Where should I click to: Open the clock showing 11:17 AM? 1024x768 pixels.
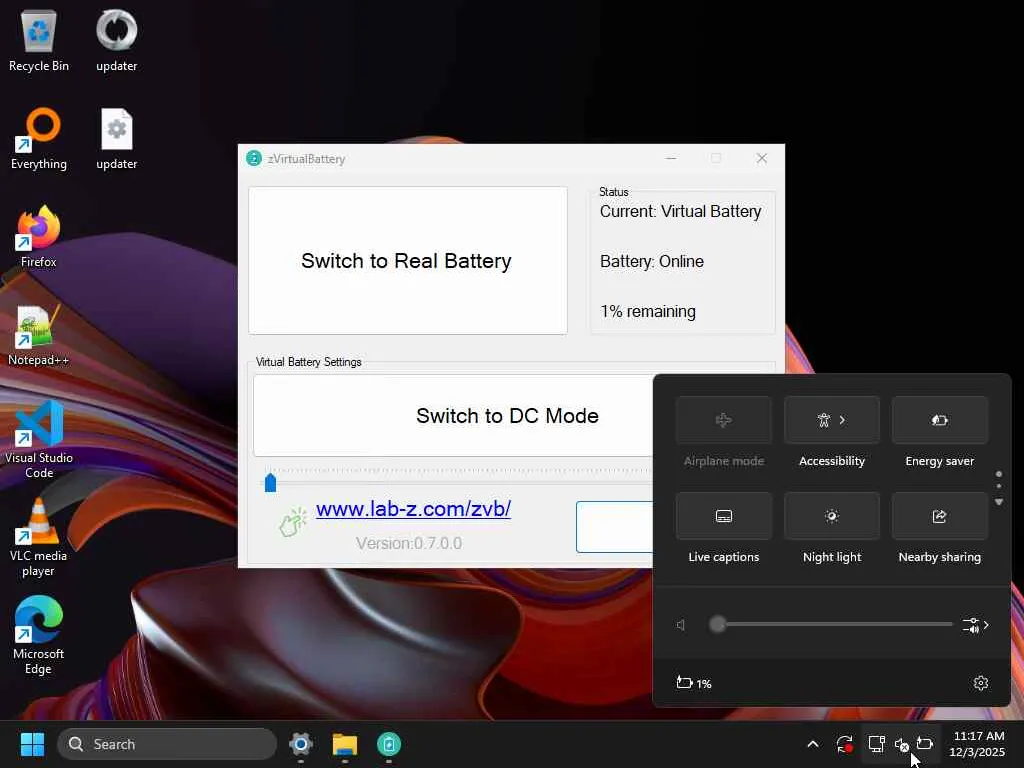click(977, 744)
